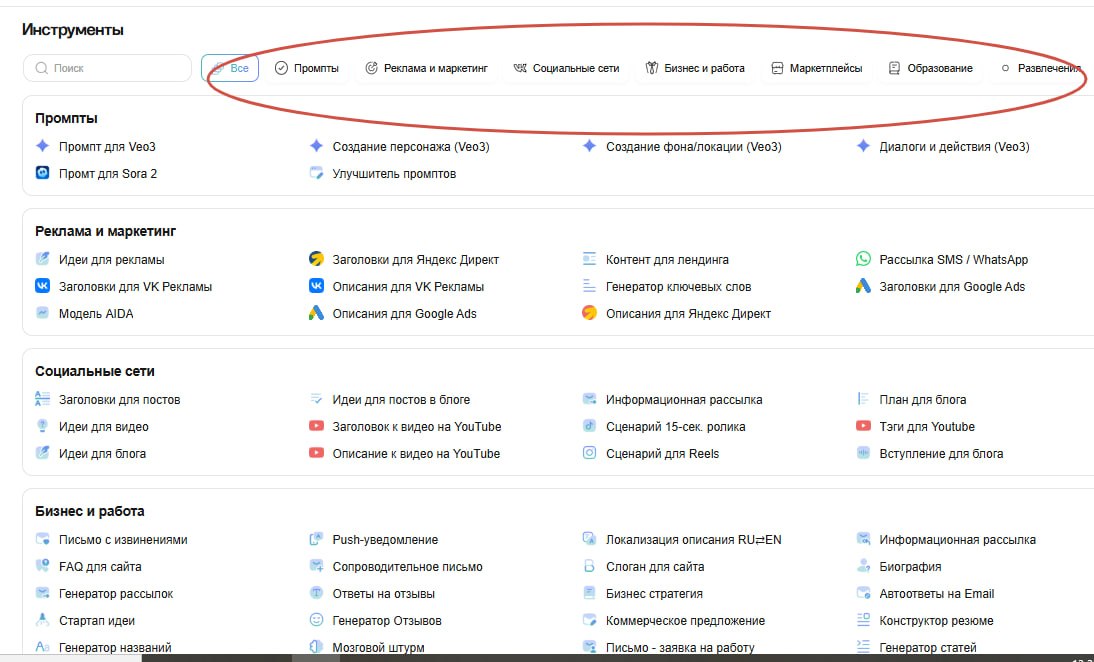Image resolution: width=1094 pixels, height=662 pixels.
Task: Click the Google Ads icon beside Описания для Google Ads
Action: pyautogui.click(x=316, y=313)
